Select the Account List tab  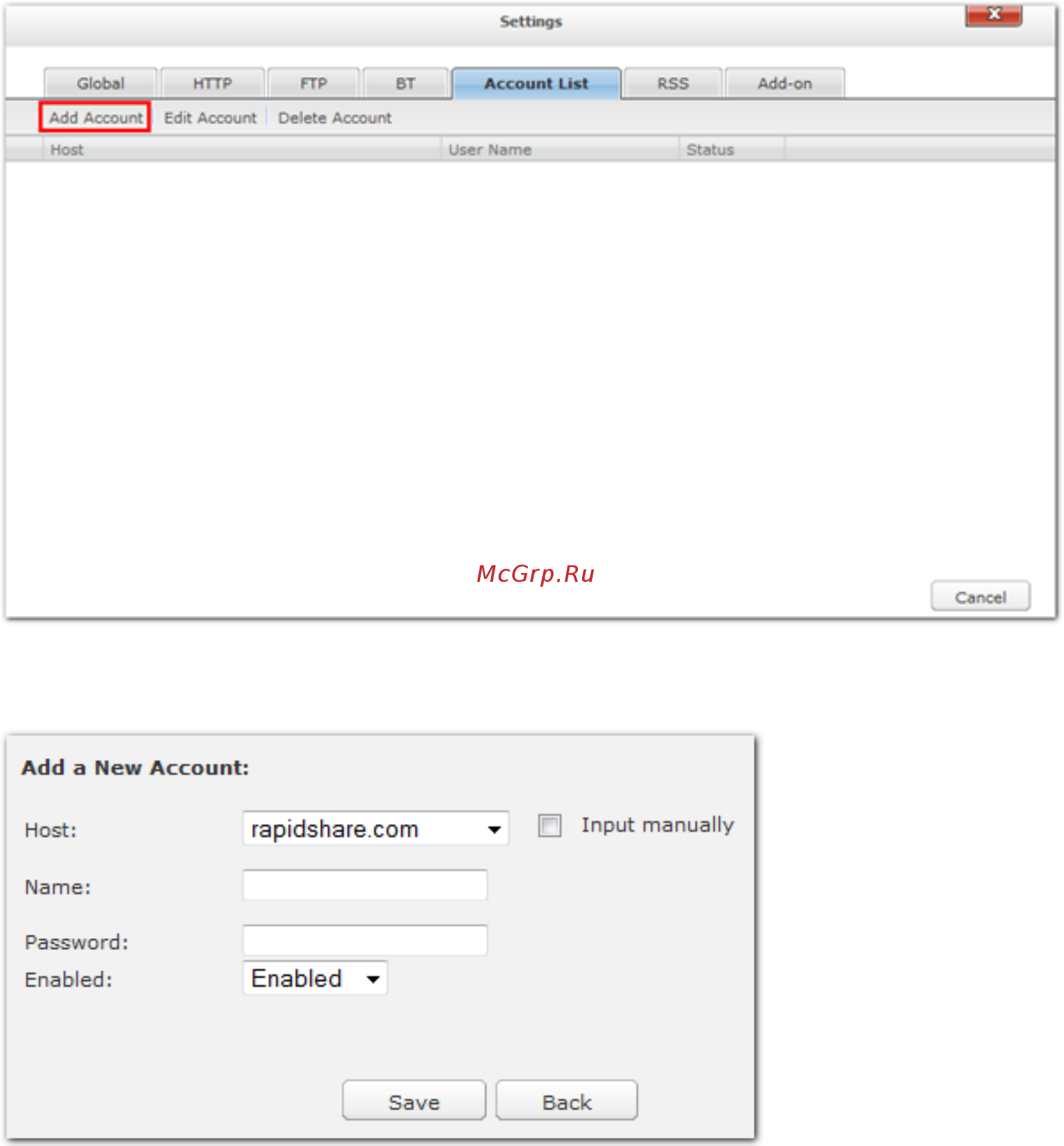pyautogui.click(x=536, y=83)
